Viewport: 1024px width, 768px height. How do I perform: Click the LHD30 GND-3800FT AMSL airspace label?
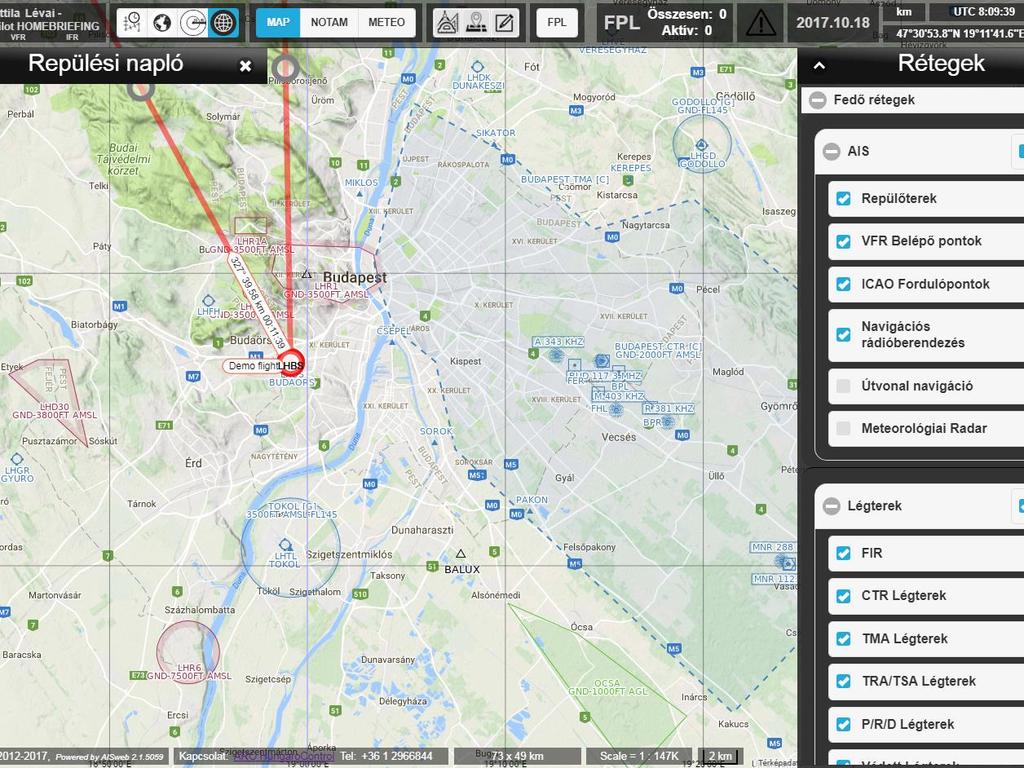[x=54, y=411]
